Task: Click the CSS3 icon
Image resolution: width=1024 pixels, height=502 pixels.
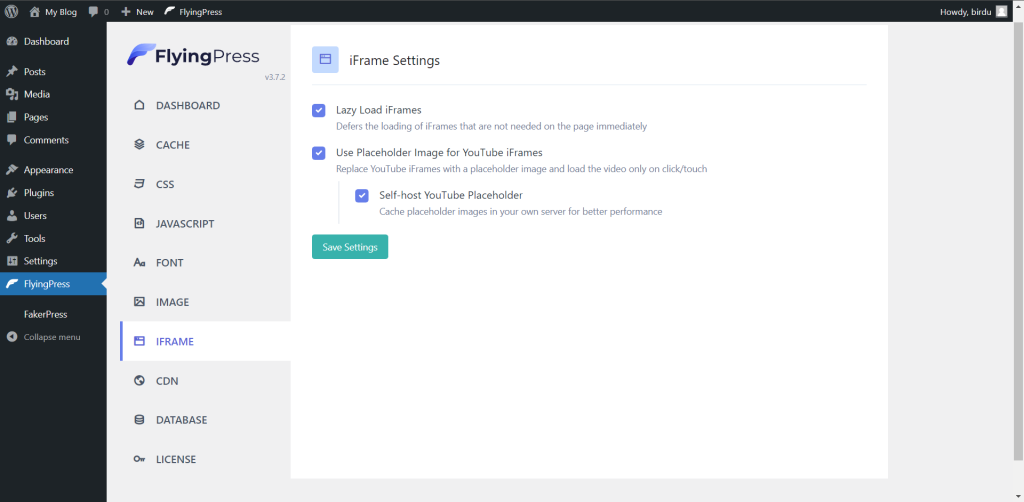Action: click(x=139, y=184)
